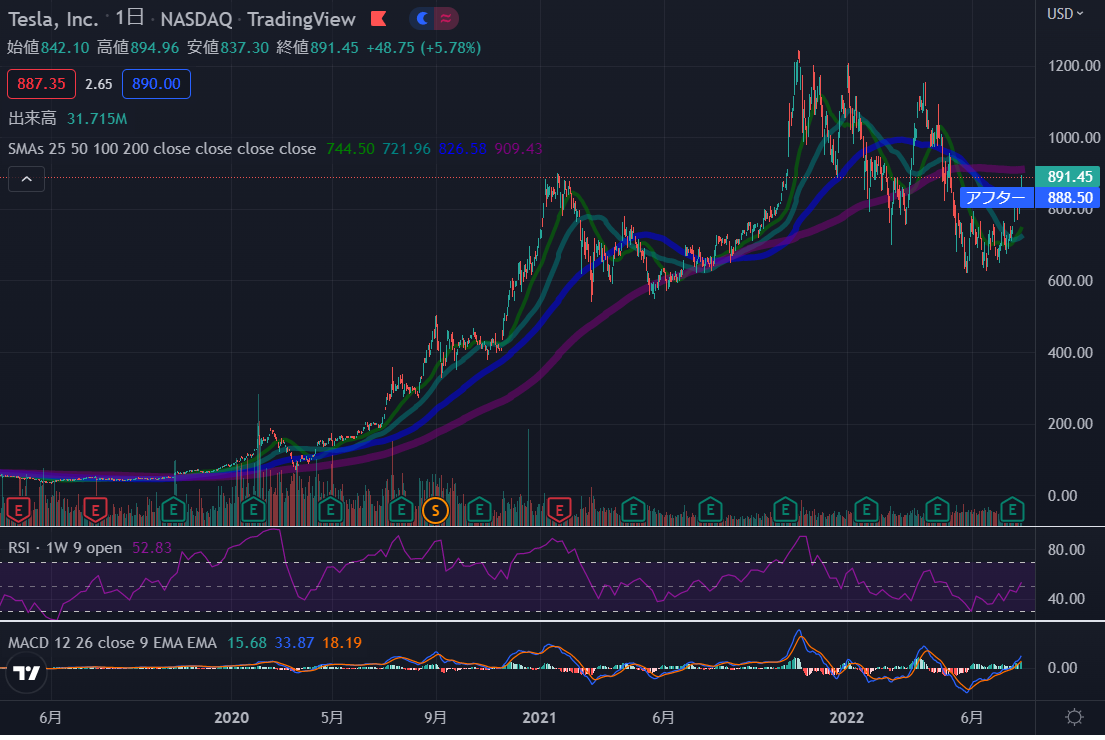The width and height of the screenshot is (1105, 740).
Task: Click the Tesla, Inc. symbol title
Action: click(x=53, y=19)
